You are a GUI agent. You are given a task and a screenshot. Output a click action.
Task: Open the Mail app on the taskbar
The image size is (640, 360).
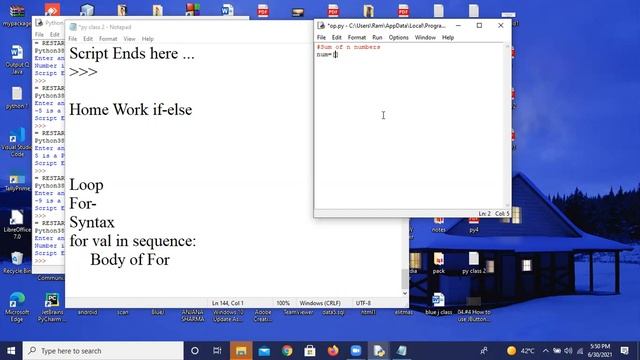[x=264, y=351]
